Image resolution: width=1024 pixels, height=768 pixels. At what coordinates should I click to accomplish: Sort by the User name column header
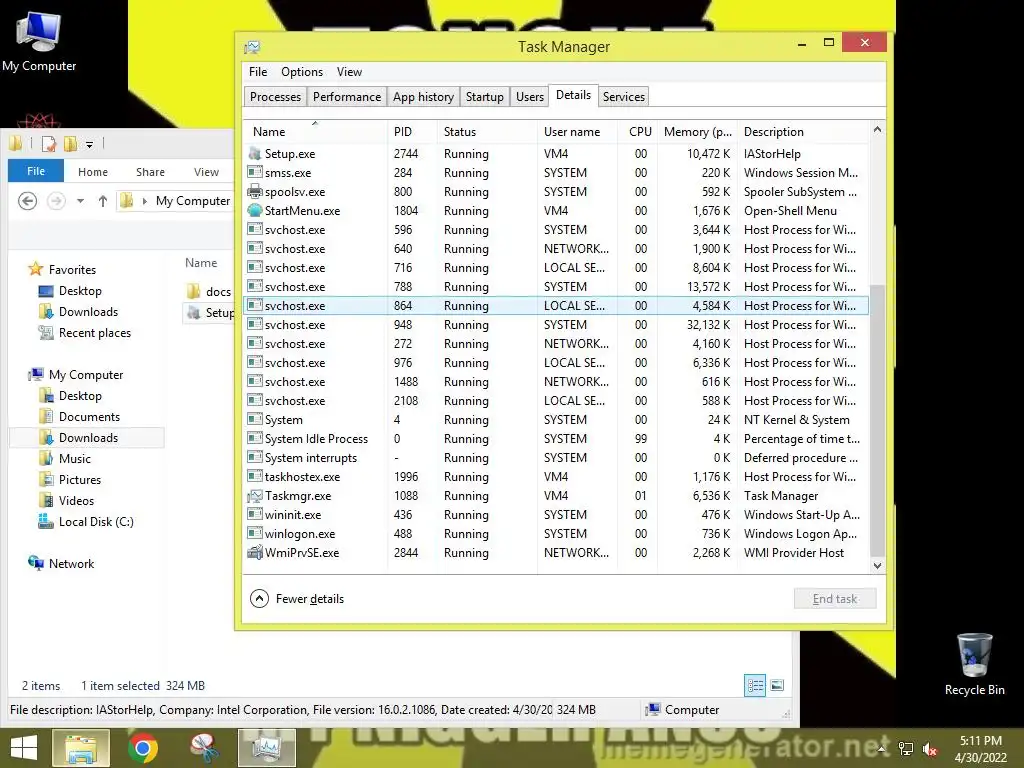pos(577,131)
